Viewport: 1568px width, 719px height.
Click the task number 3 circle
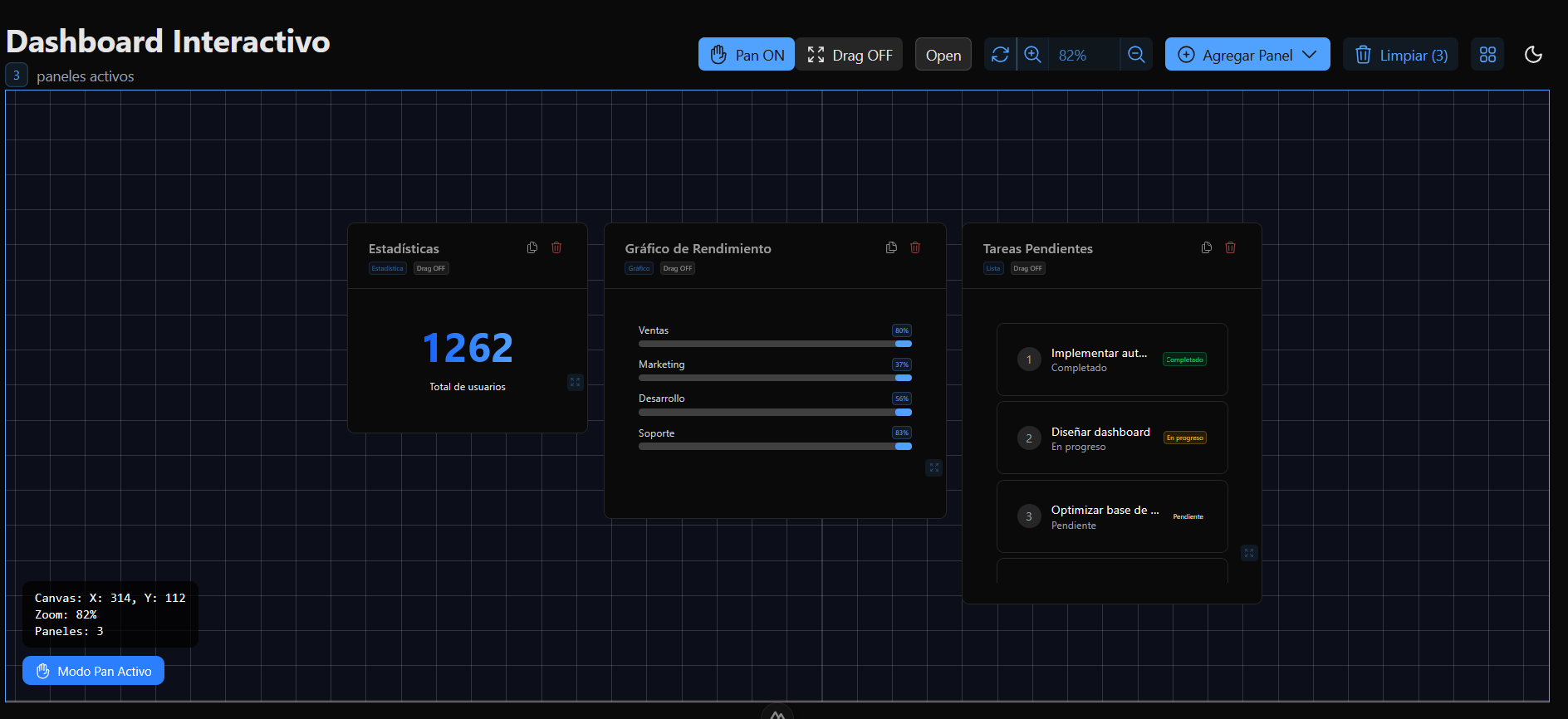[x=1029, y=516]
